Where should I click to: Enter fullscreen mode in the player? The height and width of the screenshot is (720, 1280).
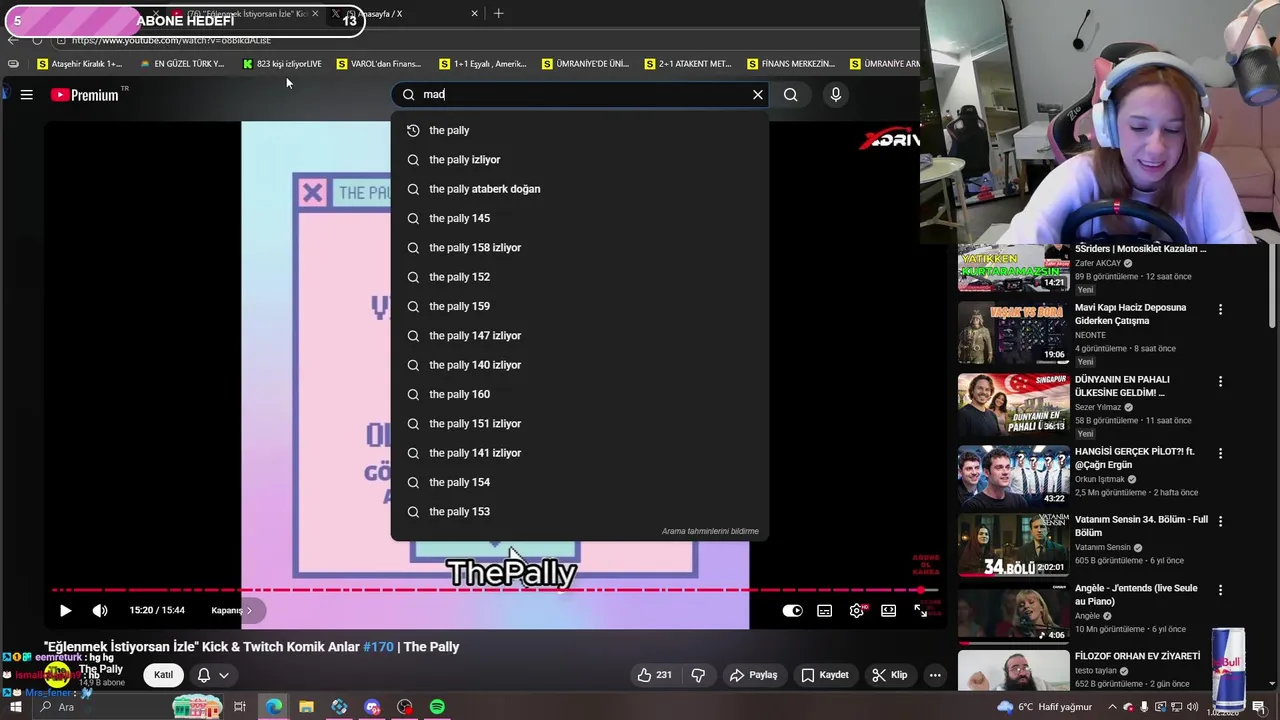(x=920, y=610)
